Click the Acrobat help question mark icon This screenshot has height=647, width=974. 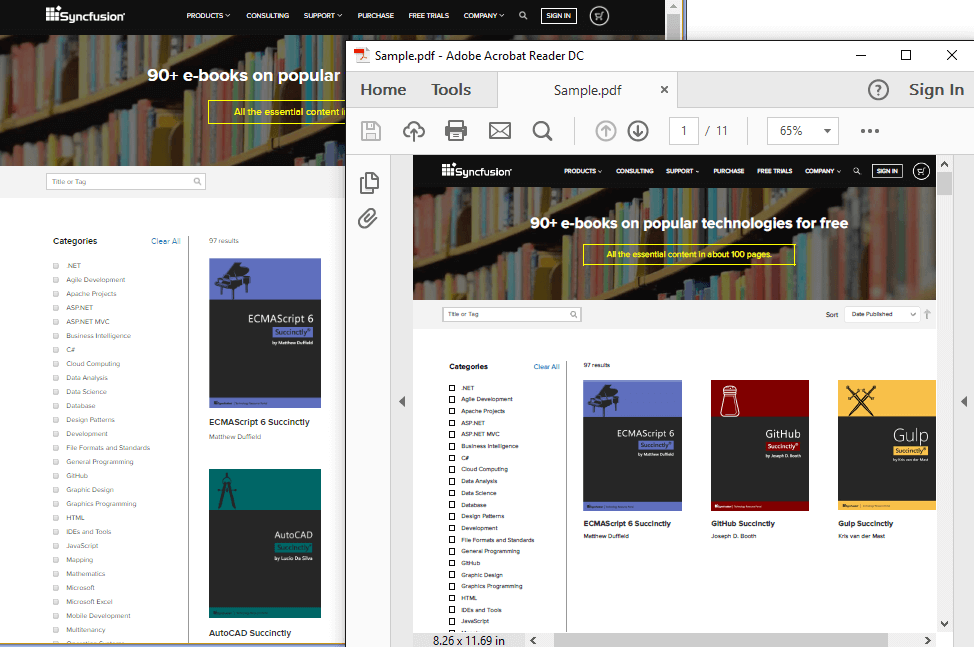click(878, 90)
